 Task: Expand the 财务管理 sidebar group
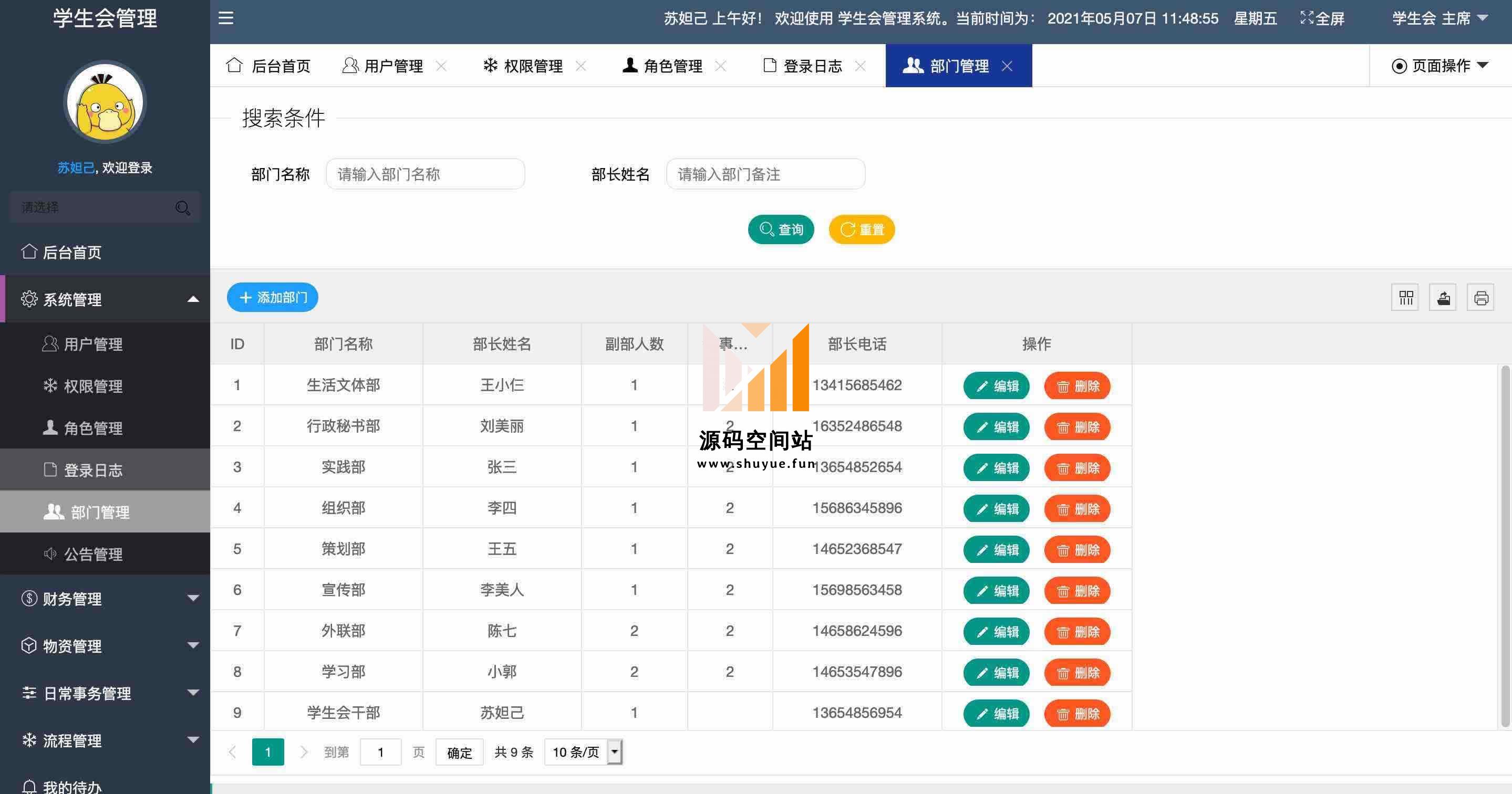(105, 599)
